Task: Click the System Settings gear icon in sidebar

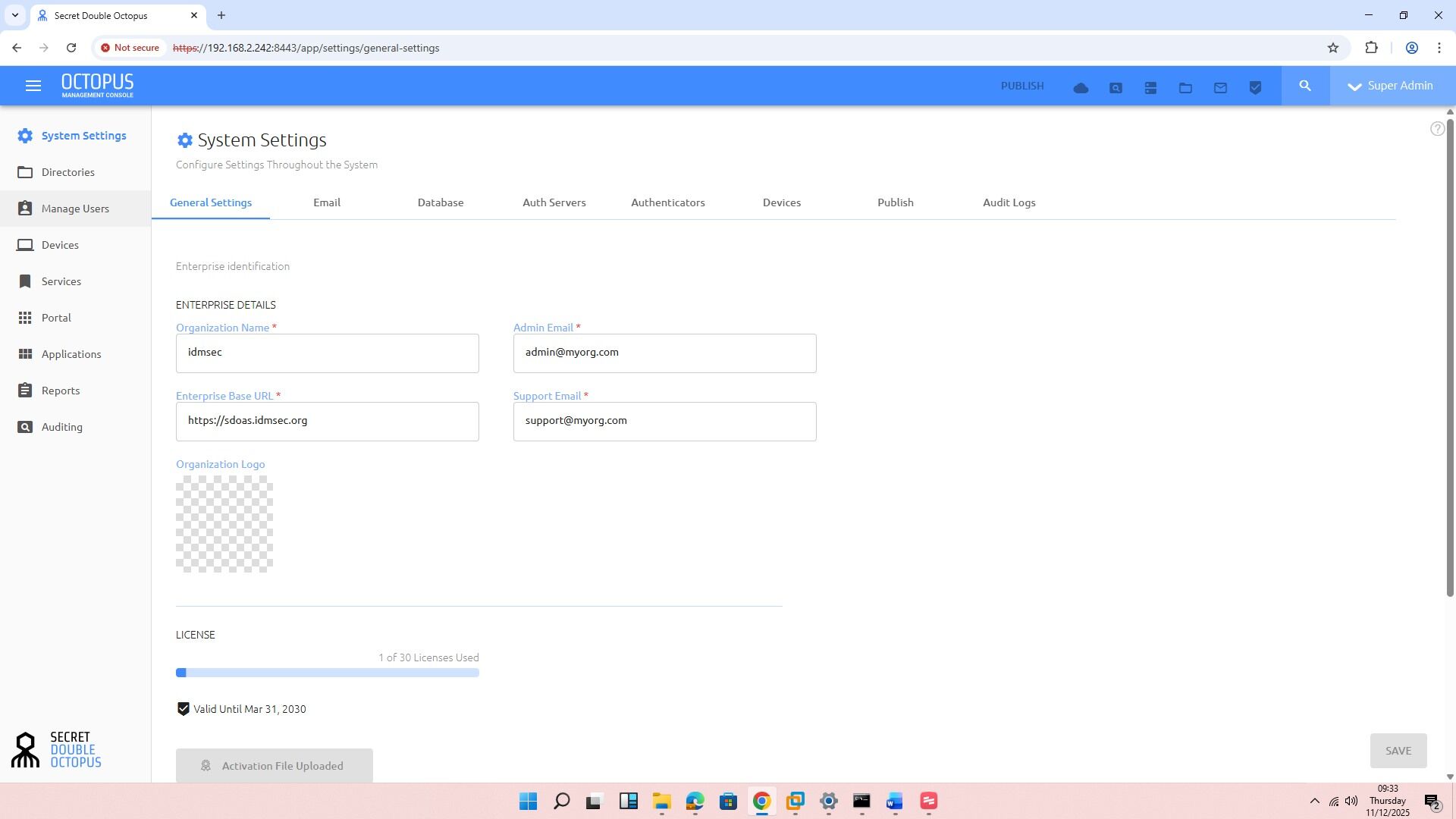Action: click(x=25, y=136)
